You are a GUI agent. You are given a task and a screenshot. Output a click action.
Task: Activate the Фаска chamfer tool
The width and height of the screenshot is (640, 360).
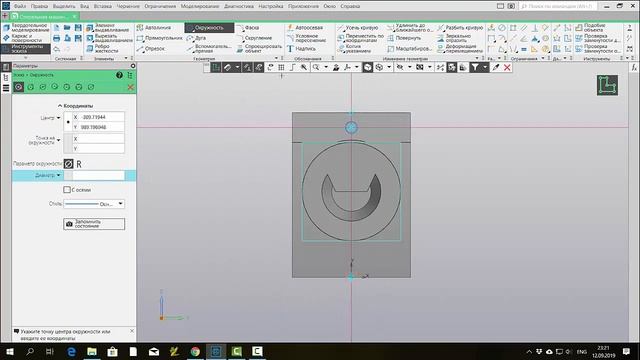pyautogui.click(x=248, y=28)
